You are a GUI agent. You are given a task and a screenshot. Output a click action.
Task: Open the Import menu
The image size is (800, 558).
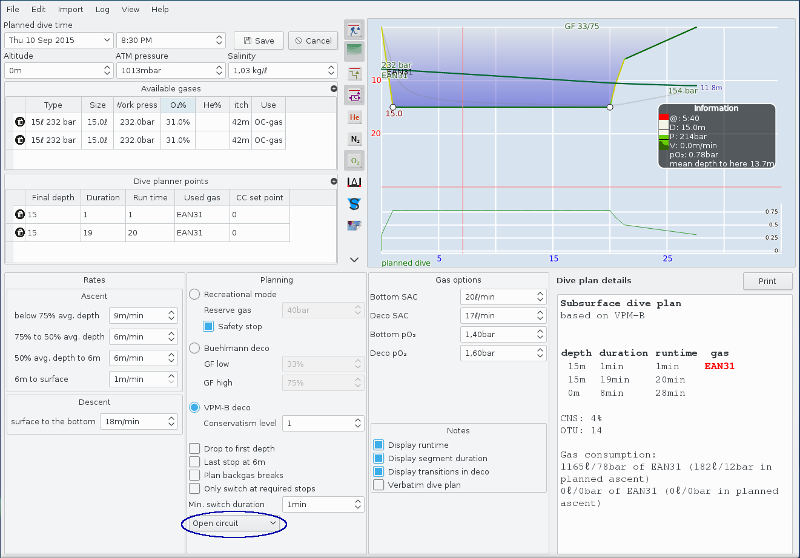[x=70, y=9]
